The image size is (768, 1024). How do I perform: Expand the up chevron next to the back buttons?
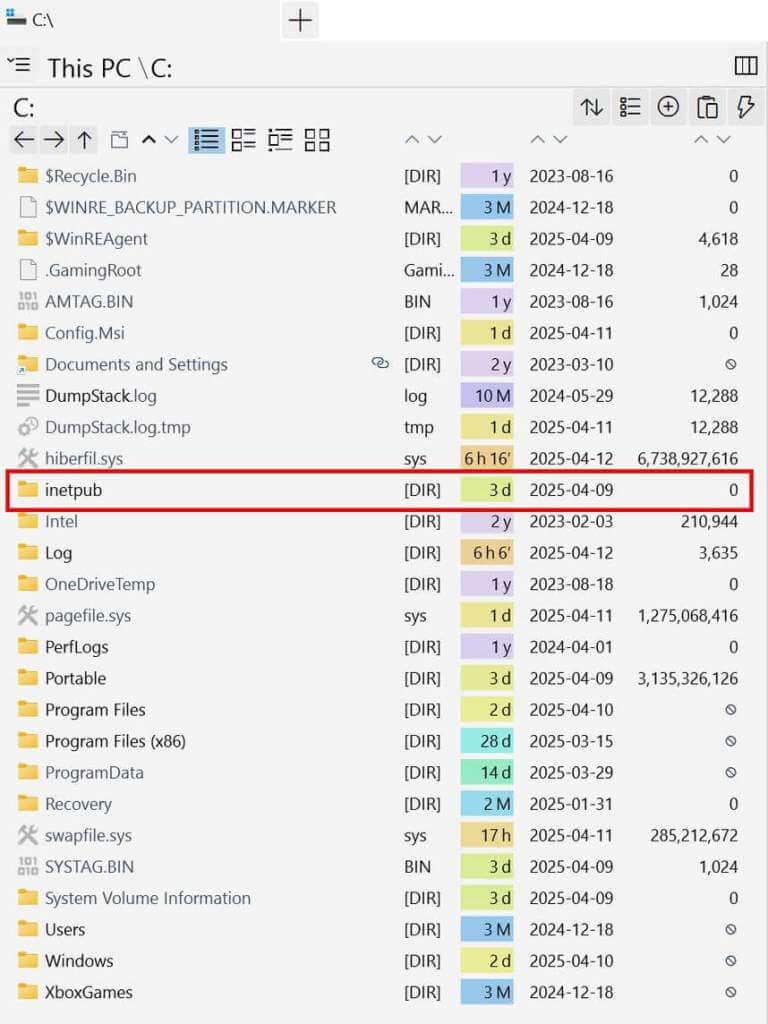coord(147,139)
